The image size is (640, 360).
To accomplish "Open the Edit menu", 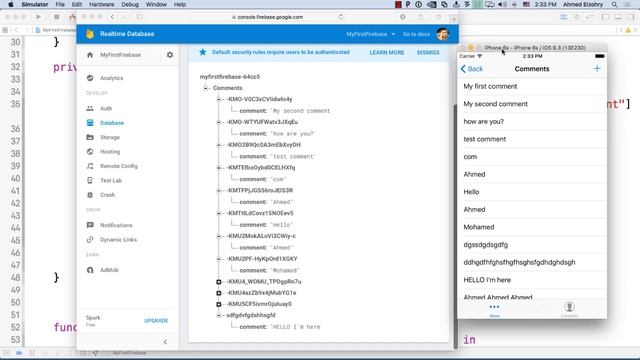I will [77, 4].
